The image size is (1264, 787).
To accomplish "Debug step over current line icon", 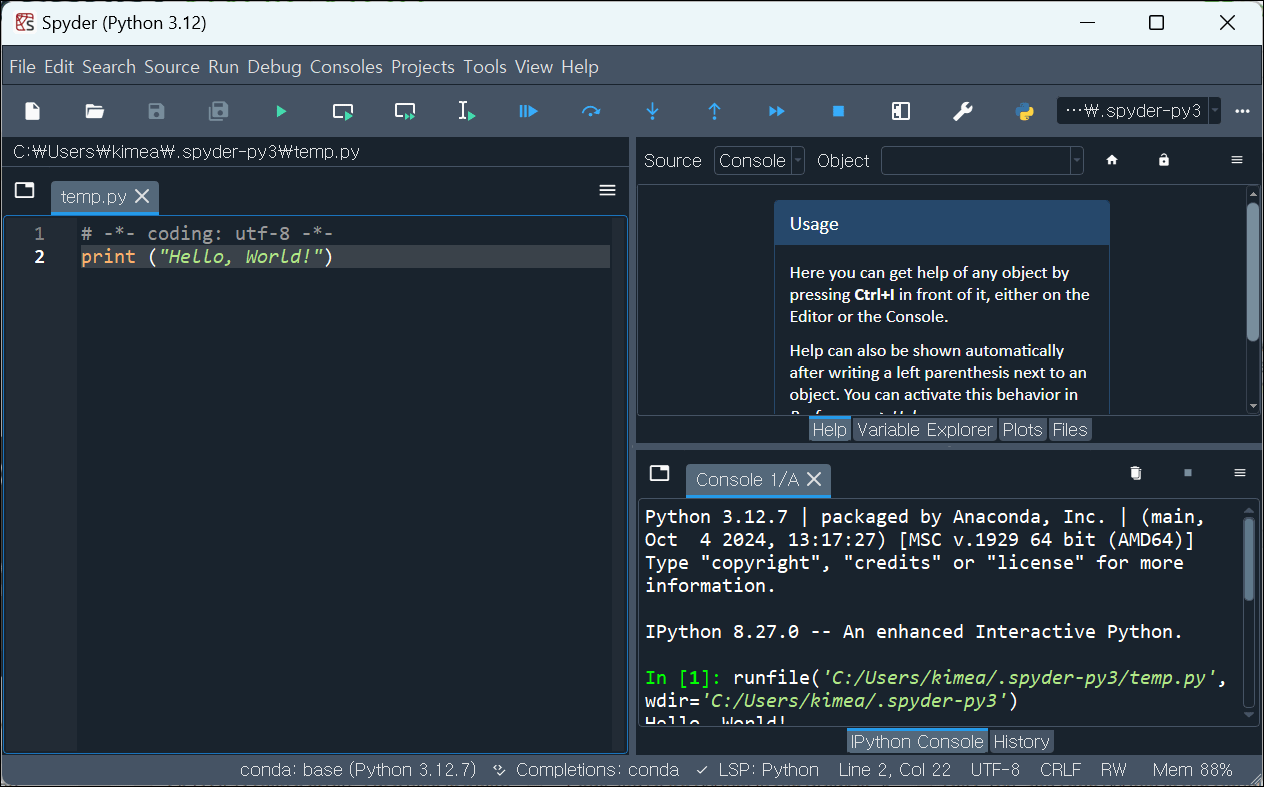I will (x=591, y=111).
